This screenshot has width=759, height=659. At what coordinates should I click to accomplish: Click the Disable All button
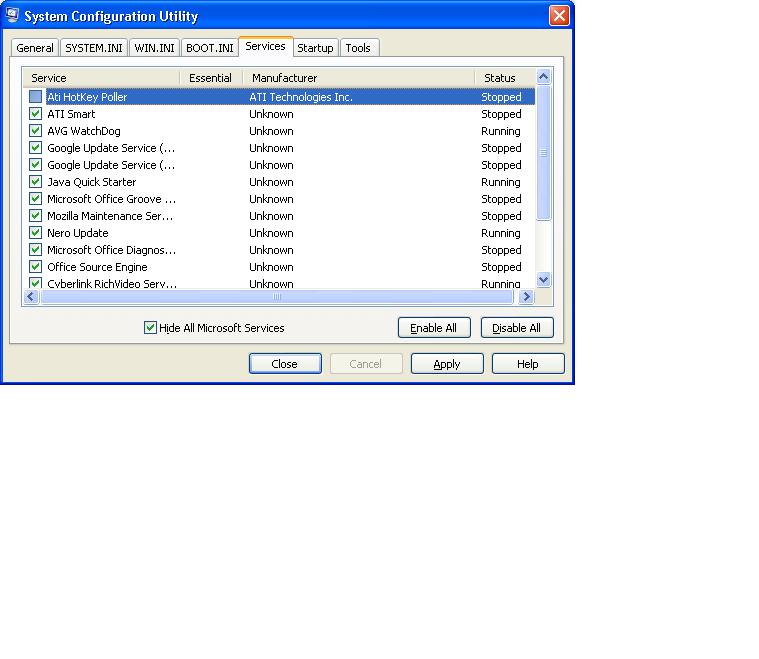[x=517, y=328]
